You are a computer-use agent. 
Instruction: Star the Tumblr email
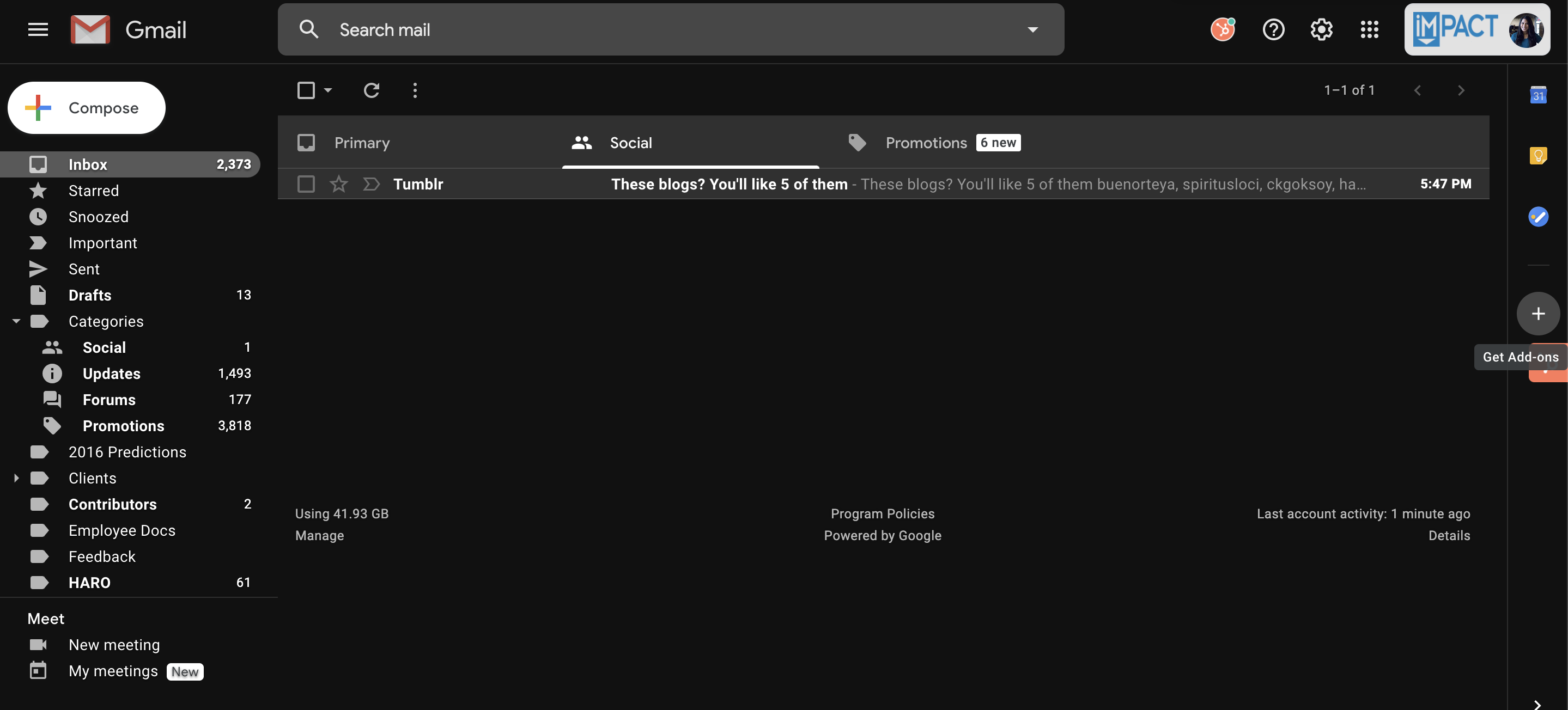338,183
